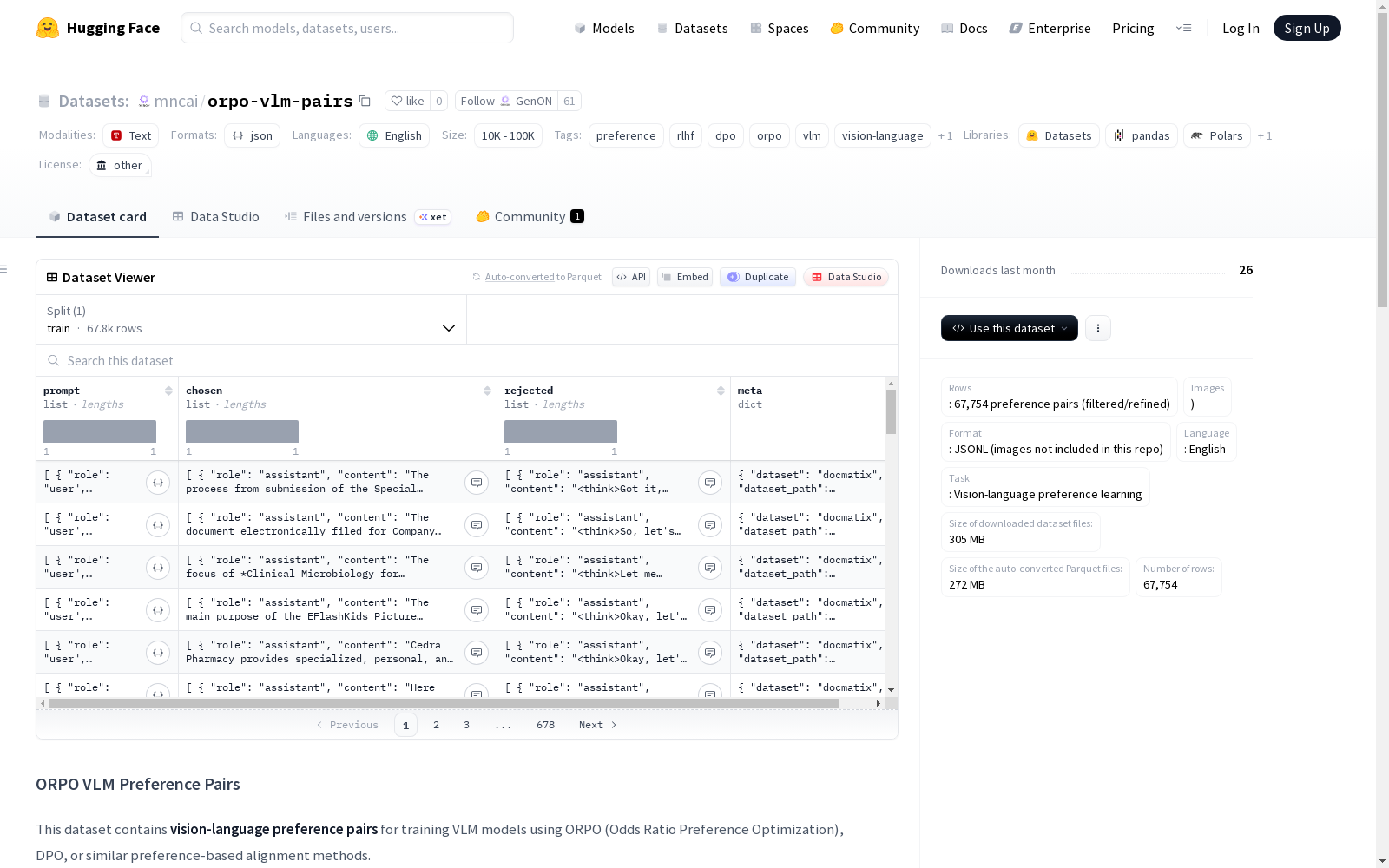Image resolution: width=1389 pixels, height=868 pixels.
Task: Follow the GenON organization
Action: 506,102
